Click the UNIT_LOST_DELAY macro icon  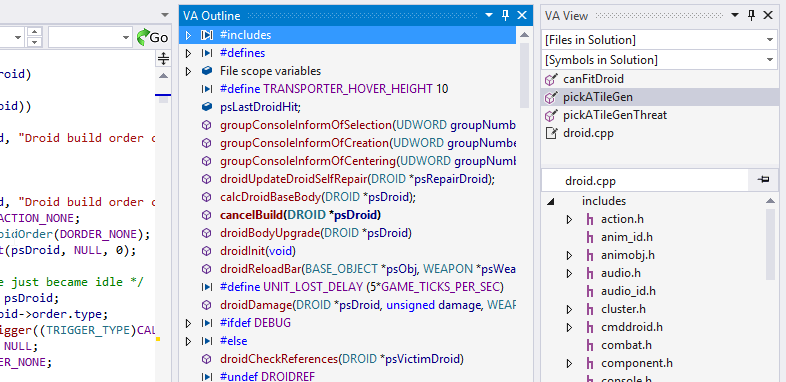coord(207,287)
